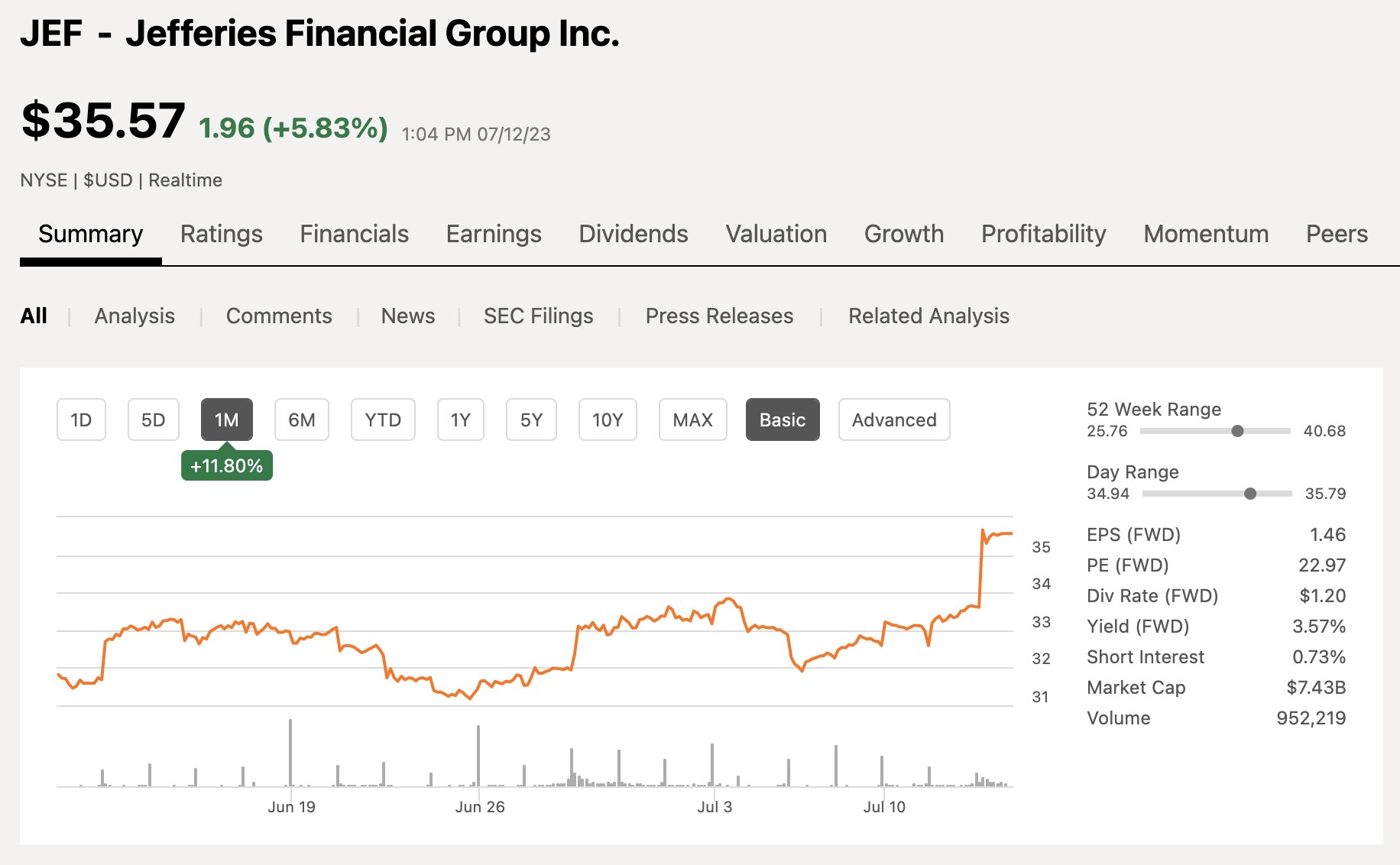Select MAX chart range
The height and width of the screenshot is (865, 1400).
(692, 420)
